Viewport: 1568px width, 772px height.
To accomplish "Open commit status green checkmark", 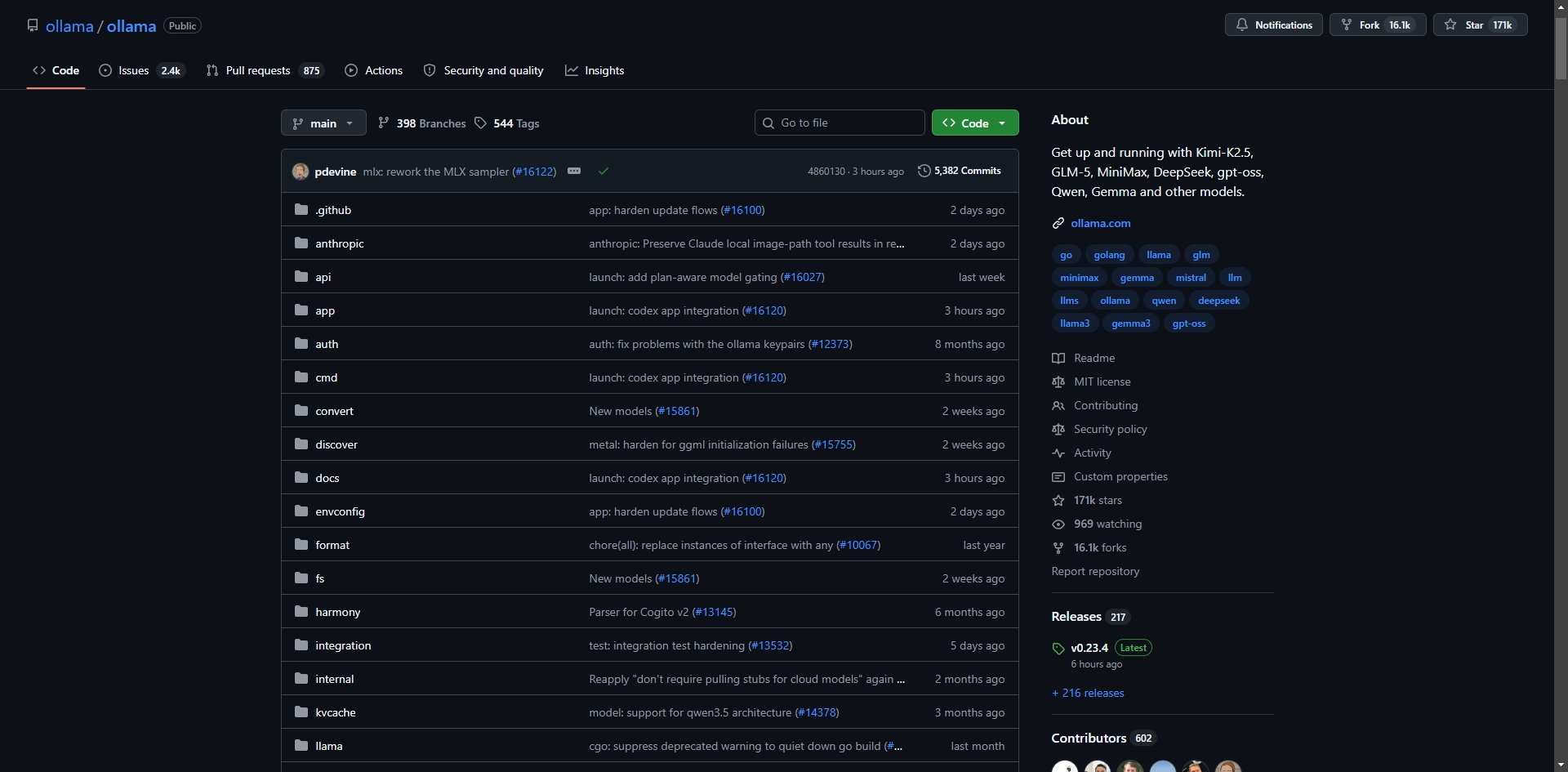I will click(604, 172).
